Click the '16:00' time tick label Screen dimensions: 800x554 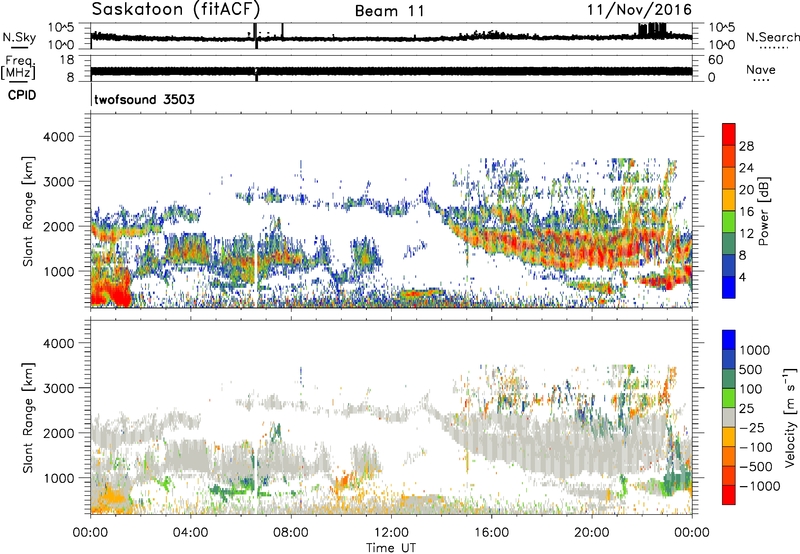pos(491,533)
